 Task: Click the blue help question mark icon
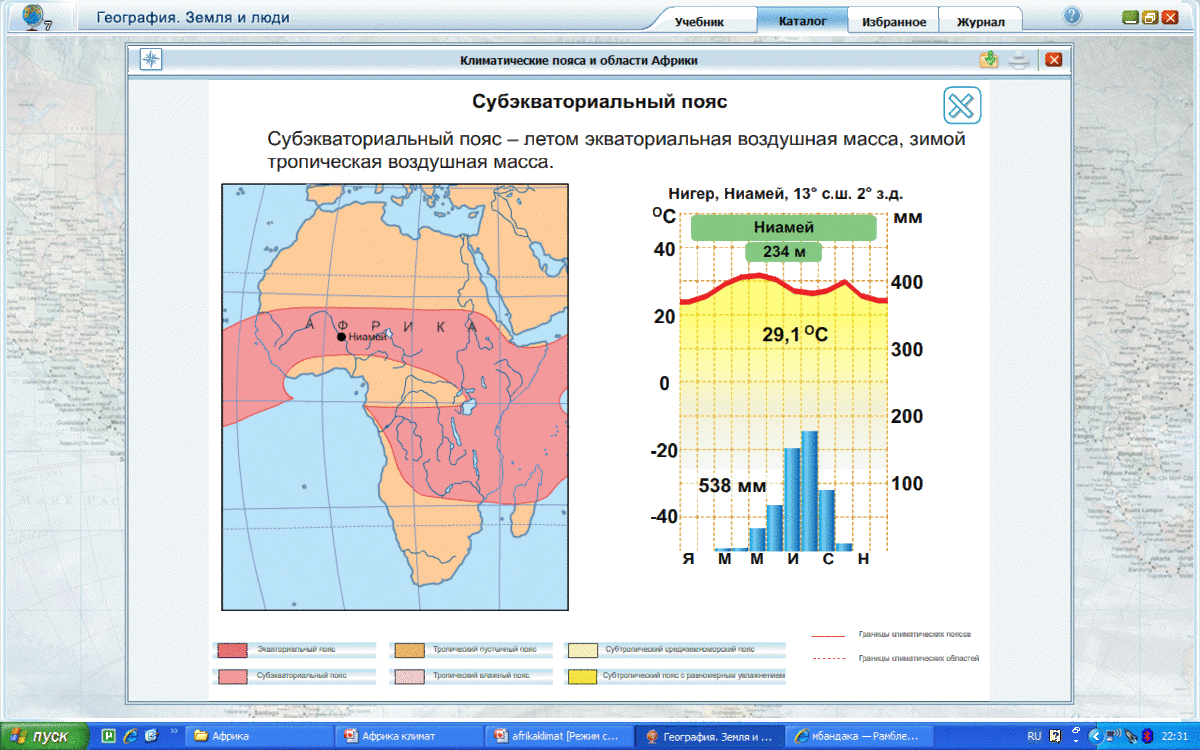1072,15
